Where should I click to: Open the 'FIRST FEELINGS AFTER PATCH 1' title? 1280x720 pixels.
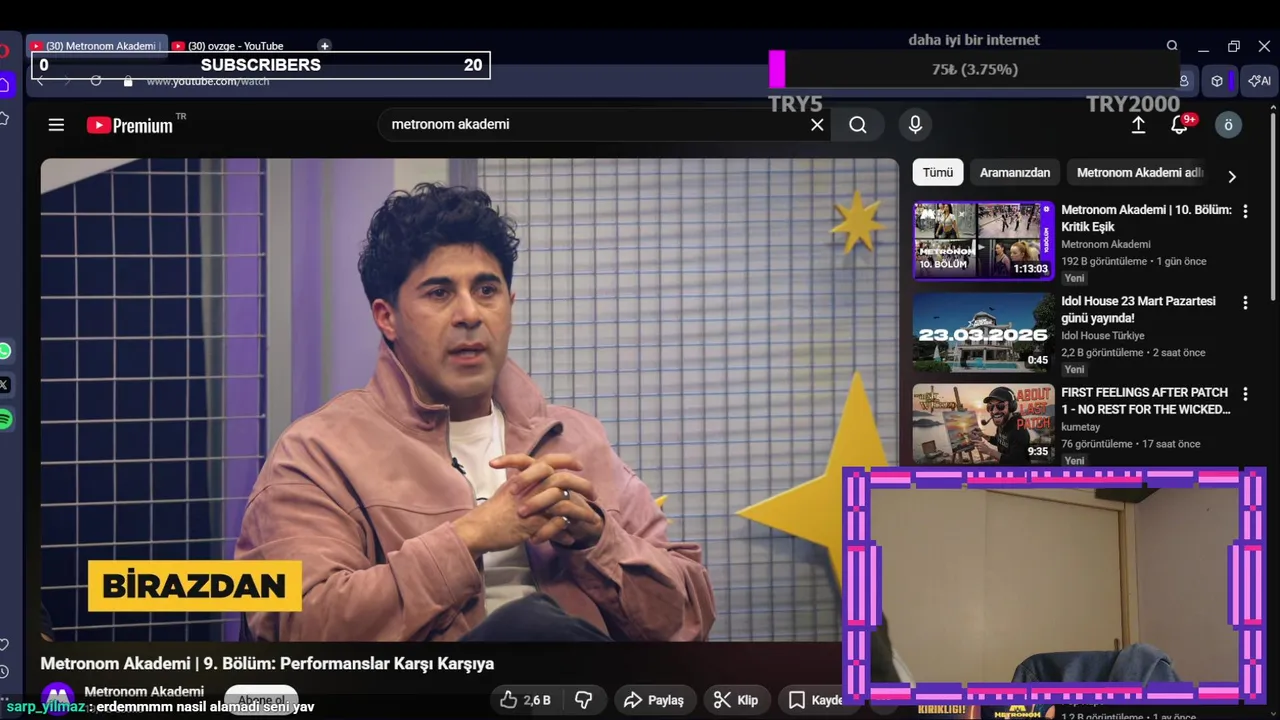coord(1146,401)
